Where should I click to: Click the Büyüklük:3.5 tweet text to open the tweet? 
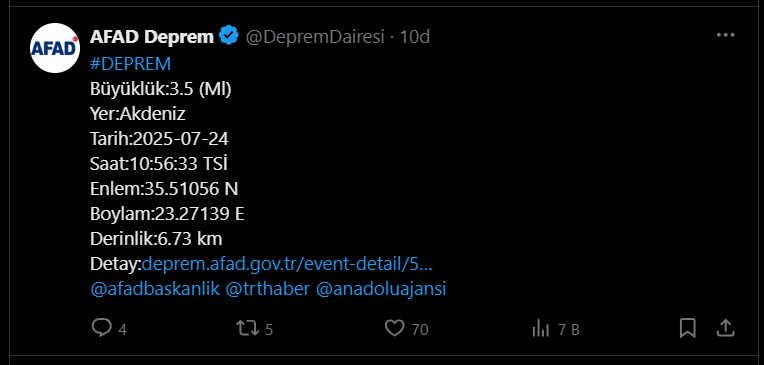point(161,89)
